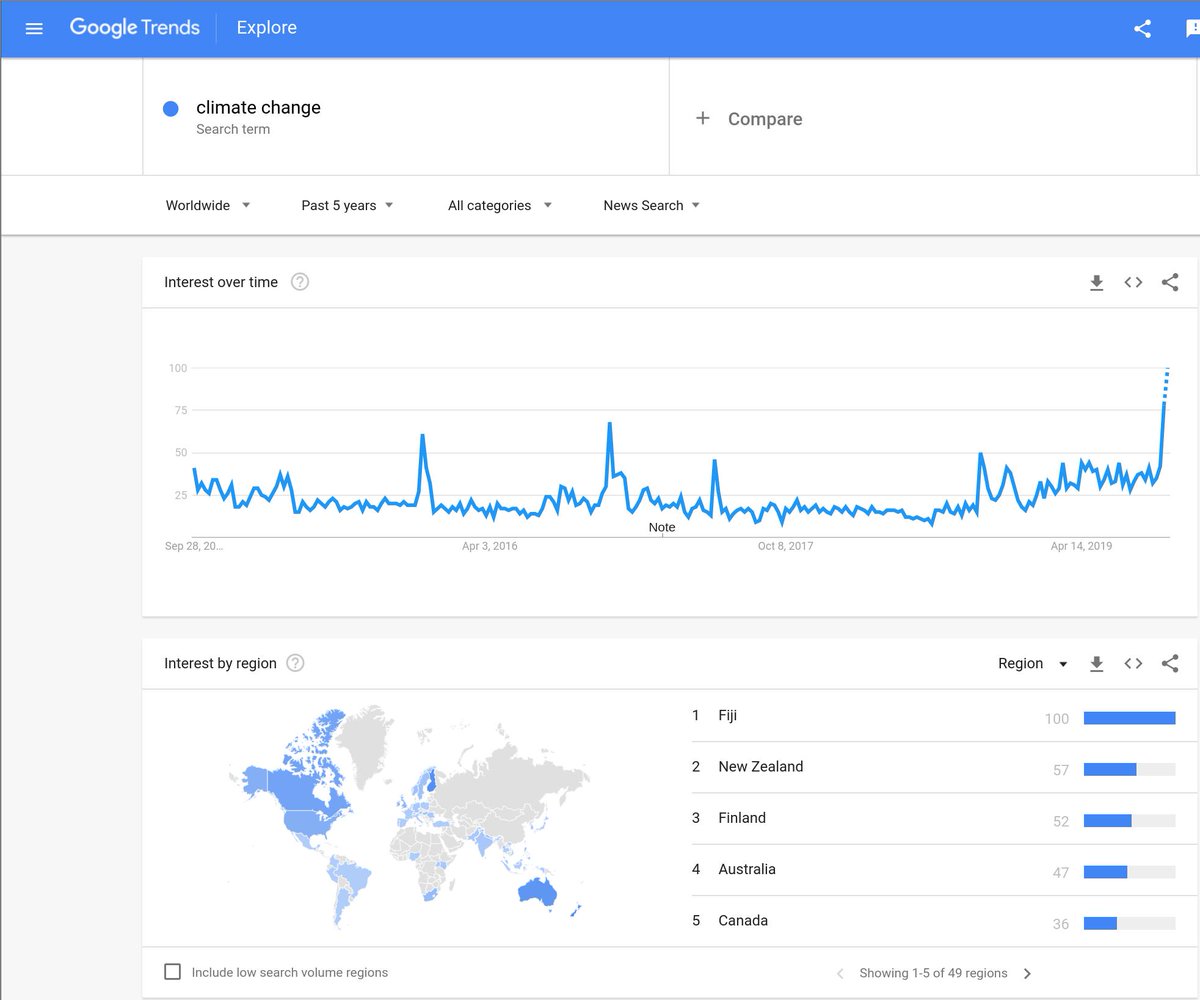
Task: Click the 'Interest over time' heading
Action: click(221, 282)
